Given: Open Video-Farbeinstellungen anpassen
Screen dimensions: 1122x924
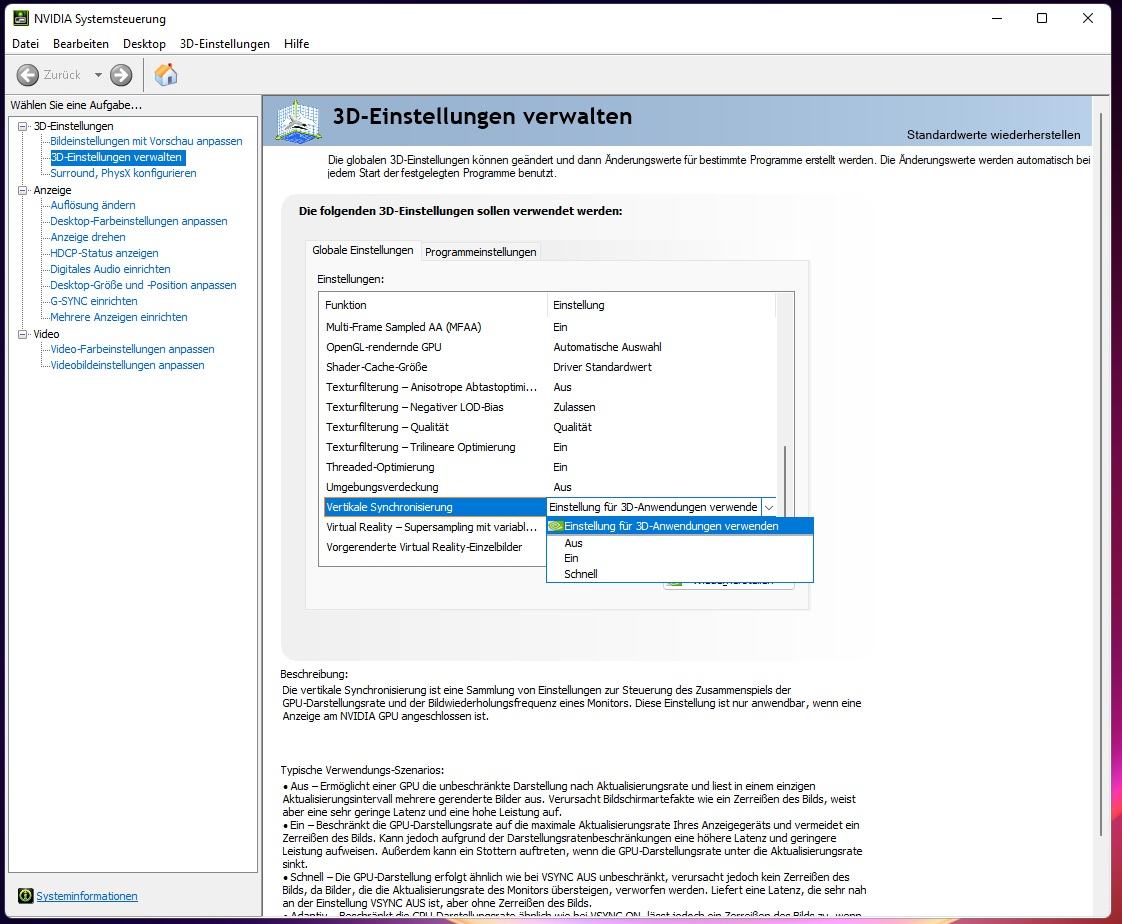Looking at the screenshot, I should click(x=132, y=349).
